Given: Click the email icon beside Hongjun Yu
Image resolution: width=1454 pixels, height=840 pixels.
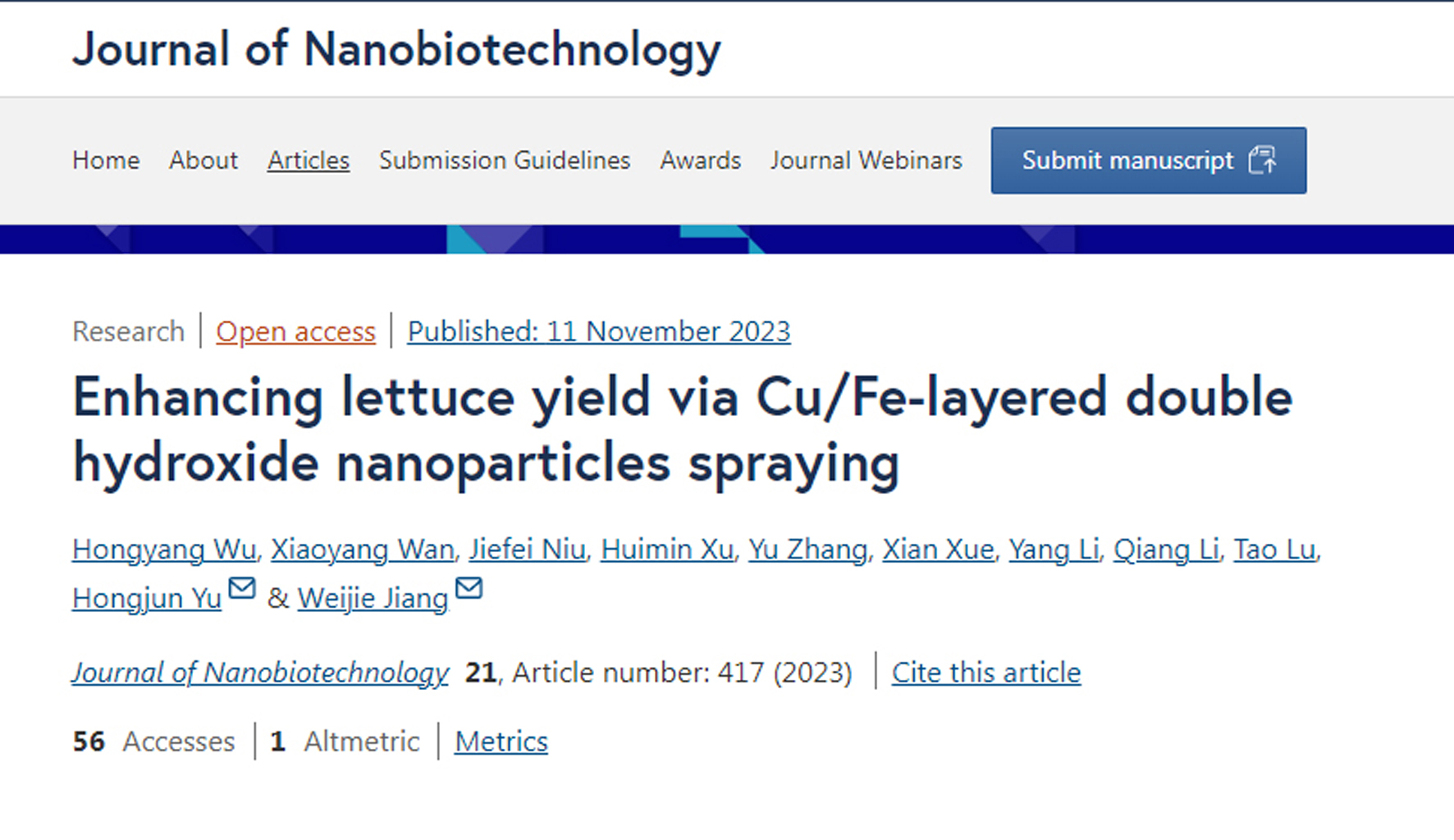Looking at the screenshot, I should (x=242, y=588).
